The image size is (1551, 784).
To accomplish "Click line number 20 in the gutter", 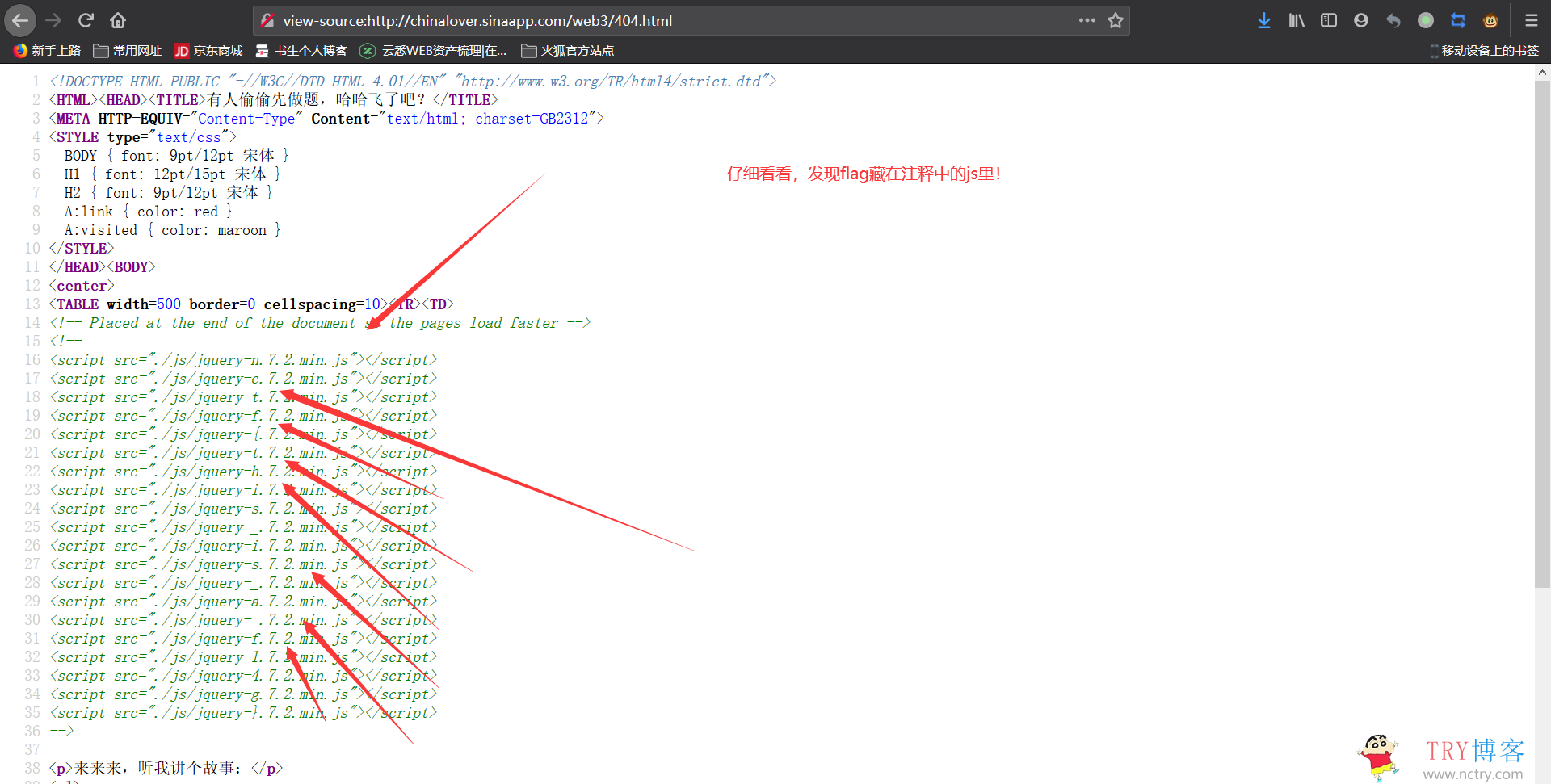I will click(32, 434).
